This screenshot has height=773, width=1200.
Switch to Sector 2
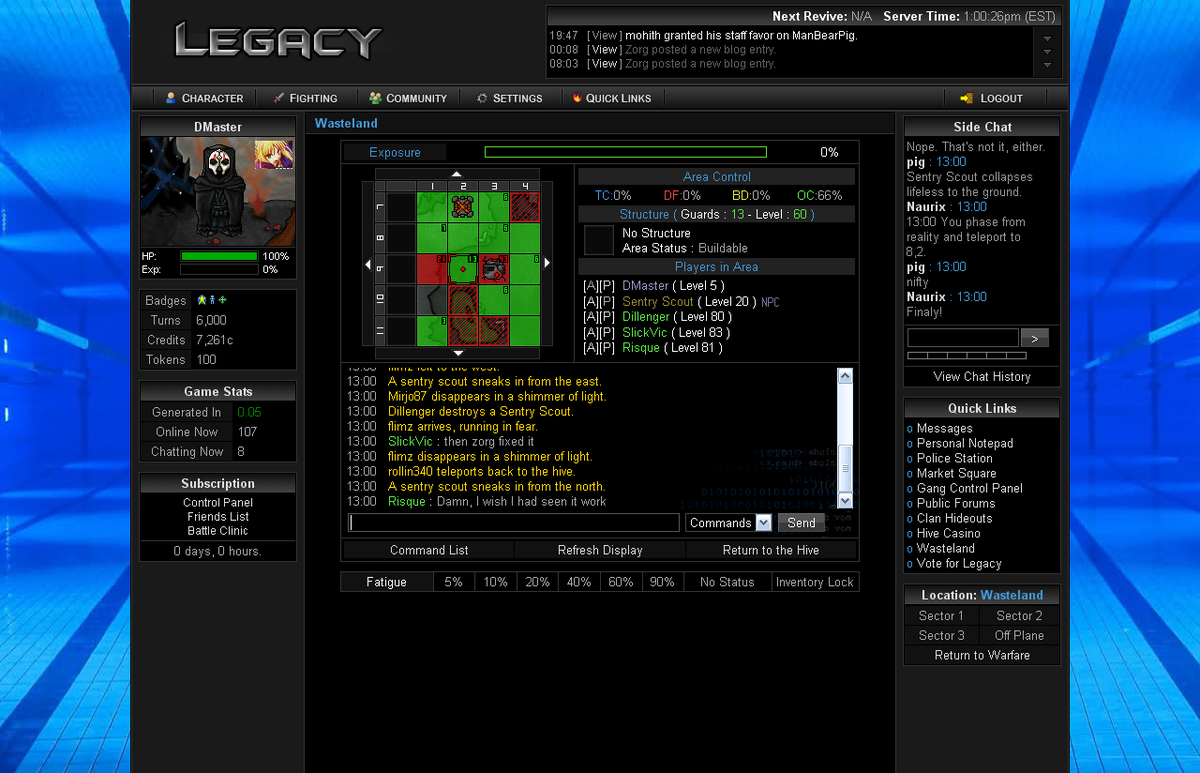click(1019, 615)
